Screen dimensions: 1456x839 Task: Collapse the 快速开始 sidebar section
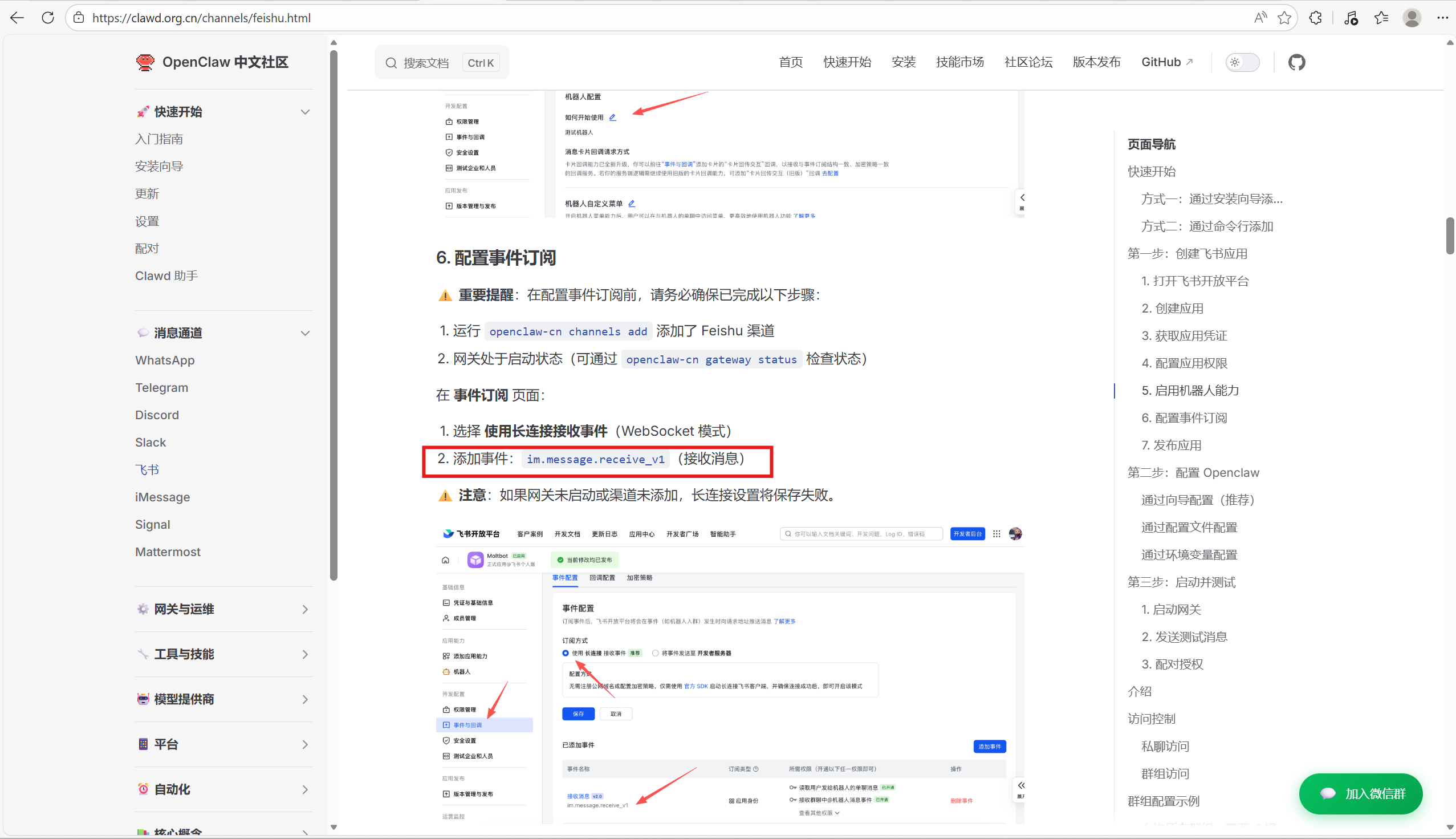(x=305, y=112)
